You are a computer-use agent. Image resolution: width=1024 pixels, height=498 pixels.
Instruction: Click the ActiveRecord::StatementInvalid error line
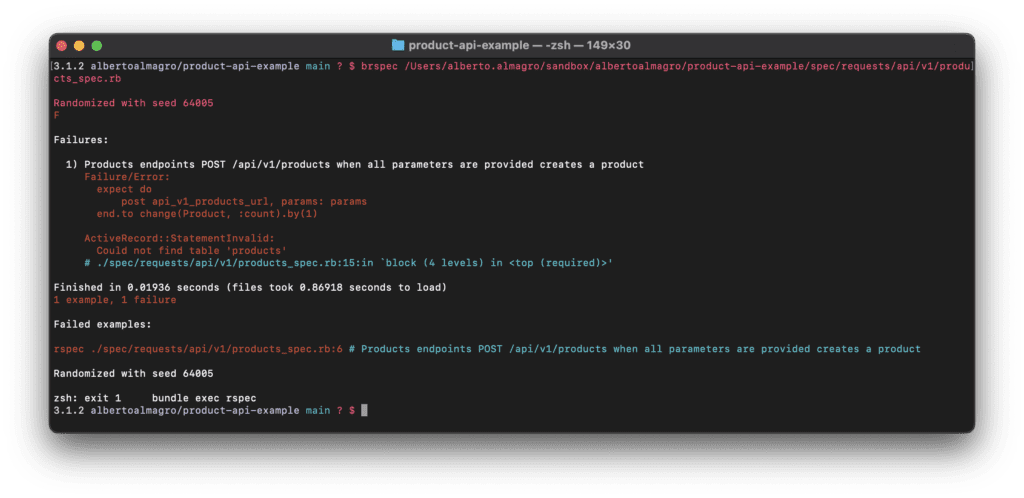tap(180, 238)
